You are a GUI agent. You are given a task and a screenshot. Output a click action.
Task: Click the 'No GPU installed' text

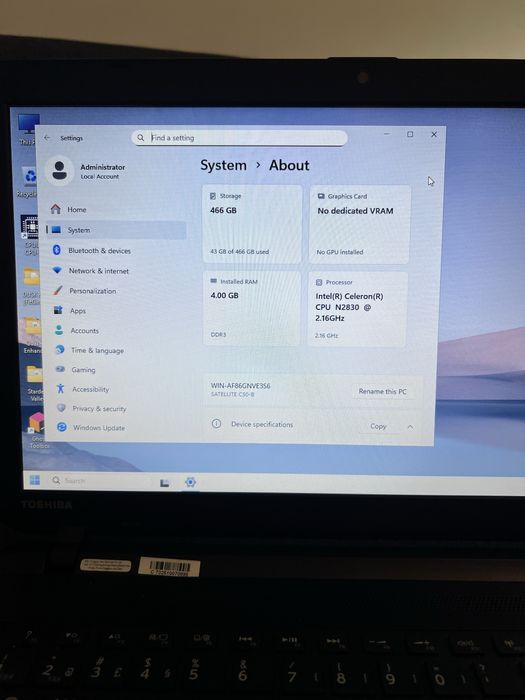point(340,252)
